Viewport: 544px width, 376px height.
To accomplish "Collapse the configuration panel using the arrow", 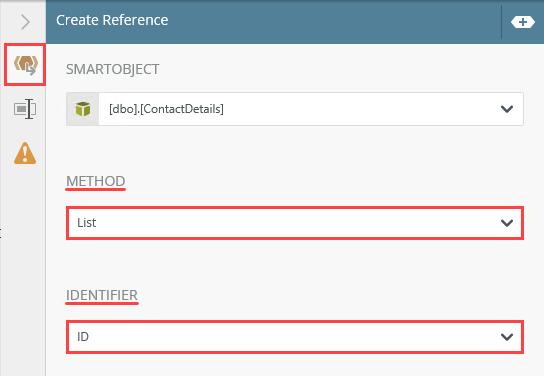I will tap(25, 22).
